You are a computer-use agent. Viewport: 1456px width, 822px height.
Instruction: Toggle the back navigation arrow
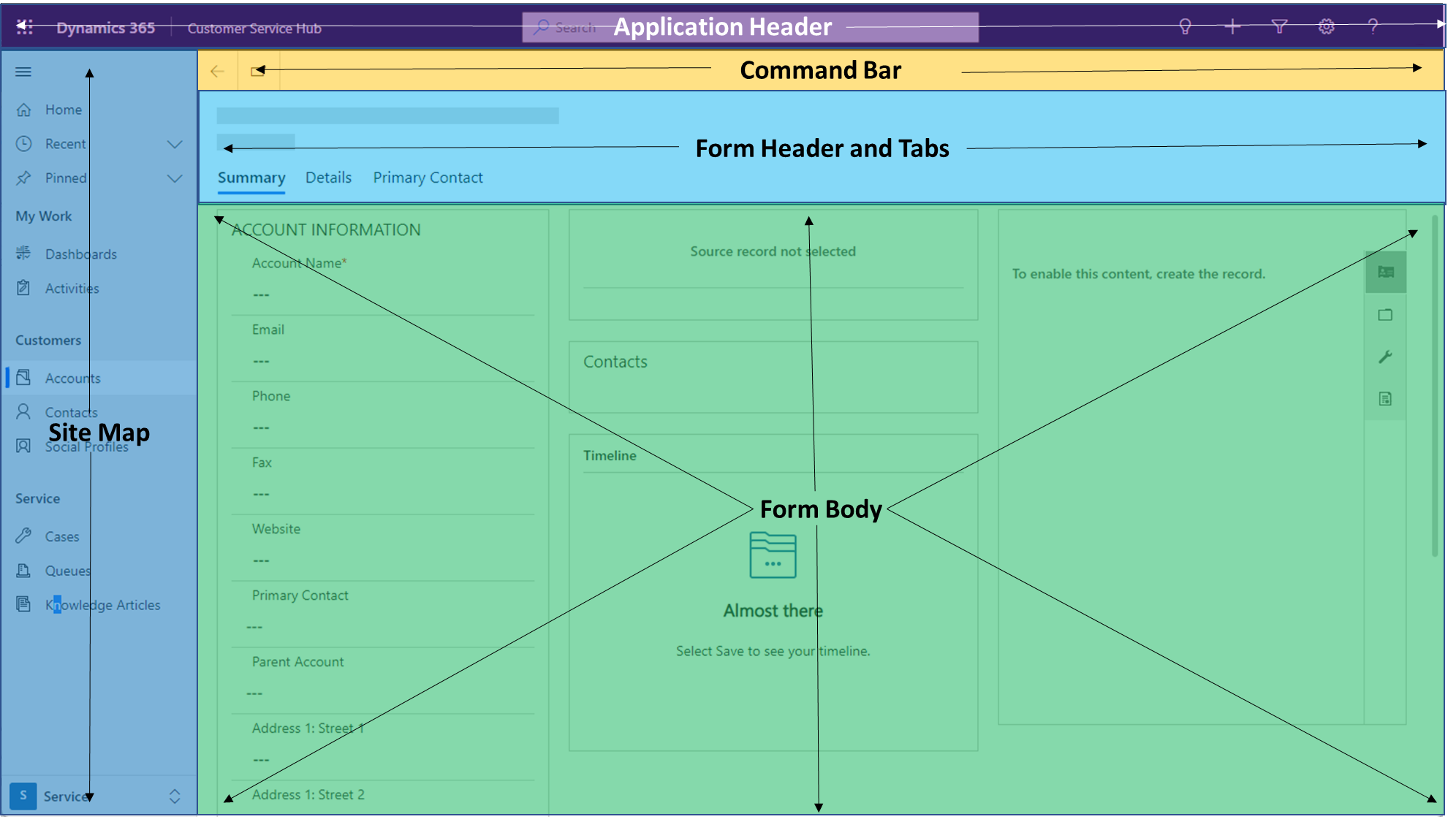click(x=216, y=70)
